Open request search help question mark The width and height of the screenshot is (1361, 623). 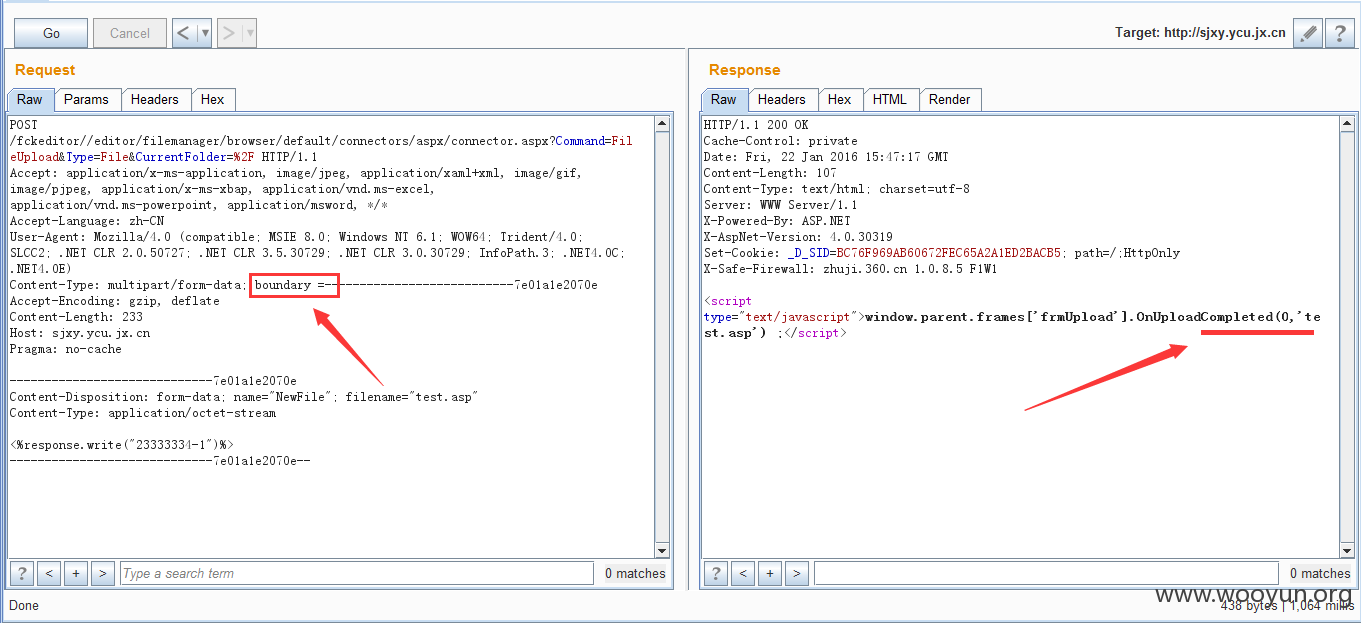22,573
